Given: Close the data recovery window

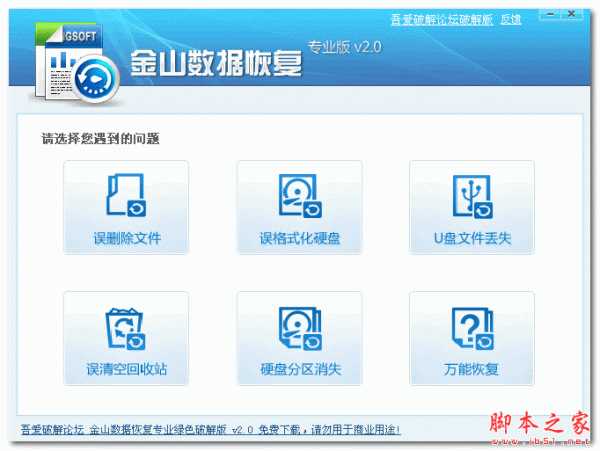Looking at the screenshot, I should [571, 15].
